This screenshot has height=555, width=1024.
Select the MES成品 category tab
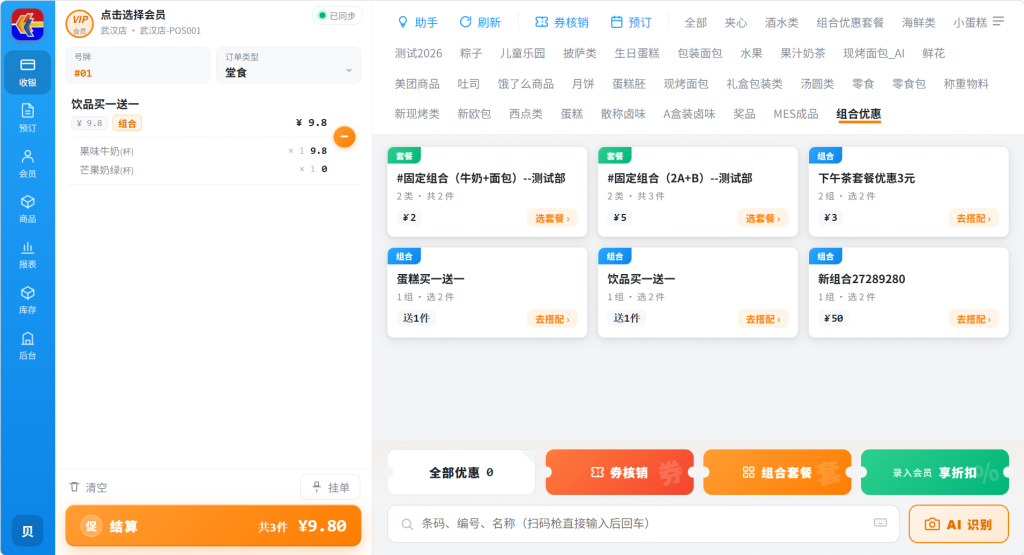coord(795,114)
